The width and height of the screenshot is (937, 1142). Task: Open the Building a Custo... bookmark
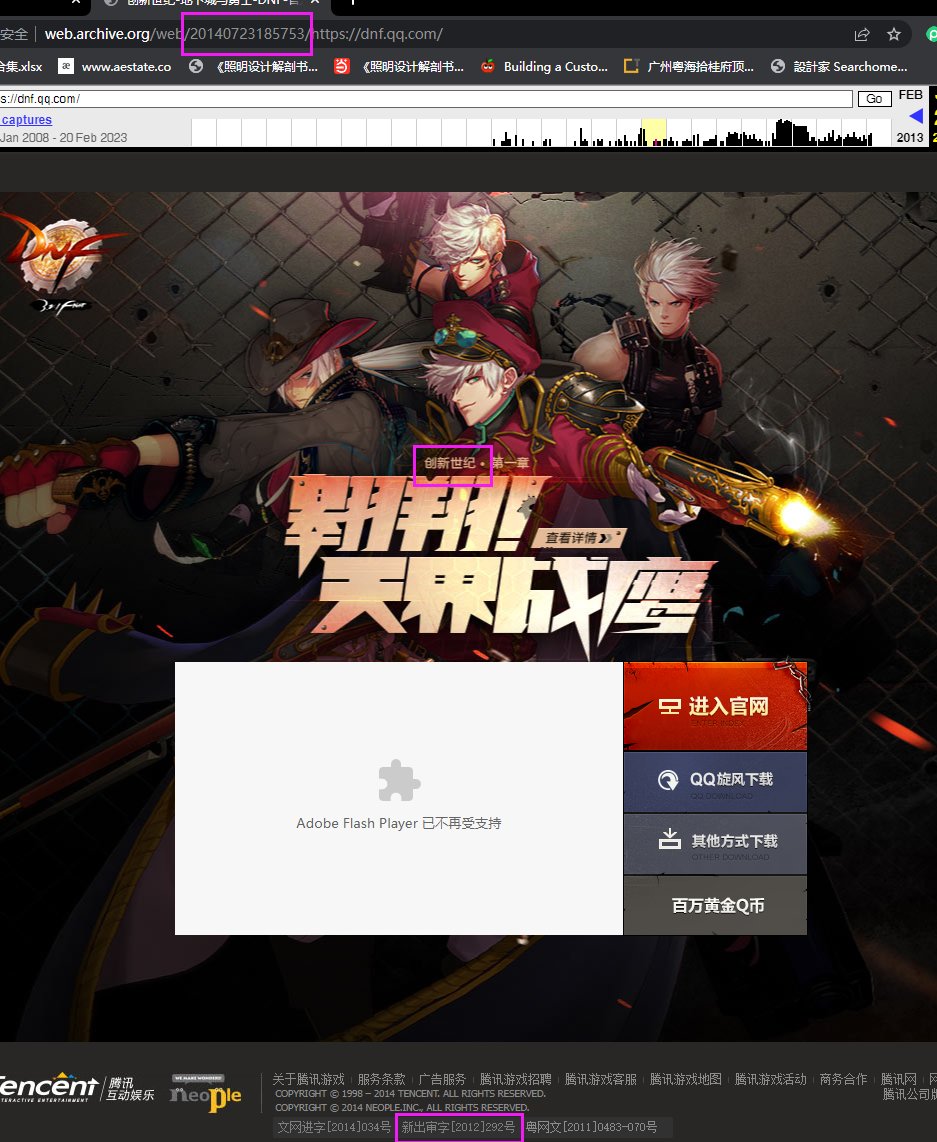[545, 66]
